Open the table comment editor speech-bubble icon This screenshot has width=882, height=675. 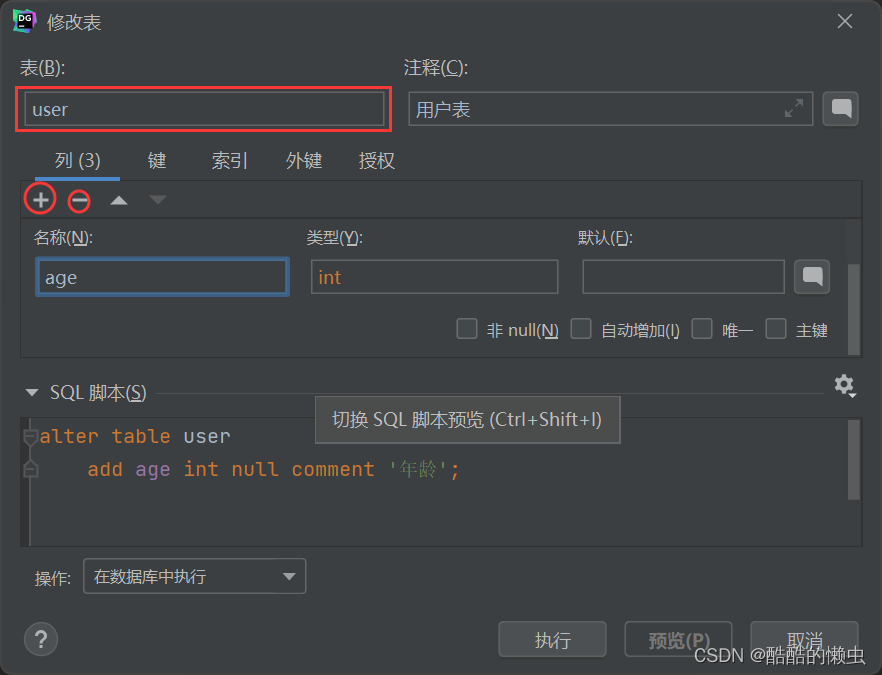[840, 109]
